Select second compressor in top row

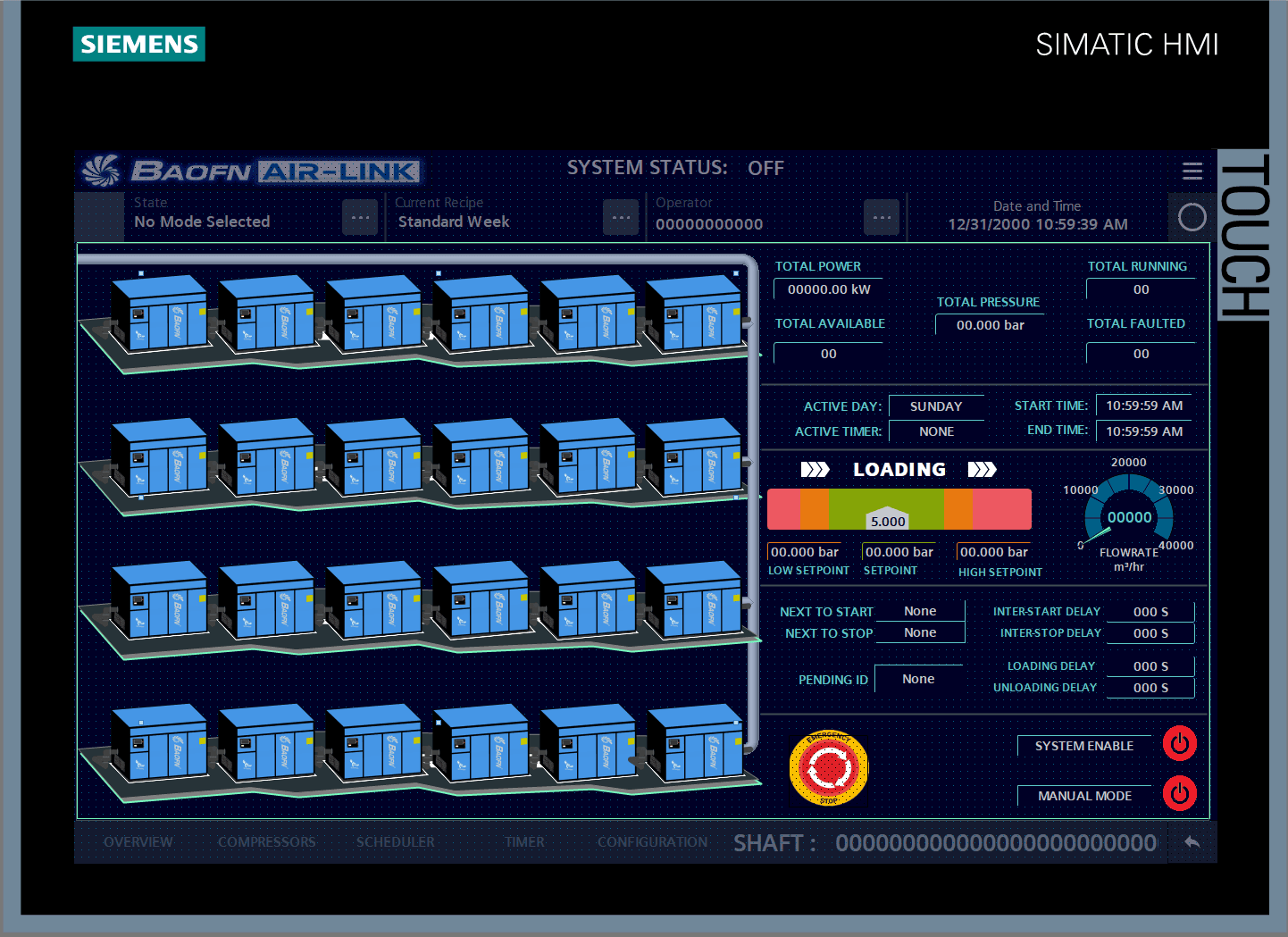pos(266,313)
